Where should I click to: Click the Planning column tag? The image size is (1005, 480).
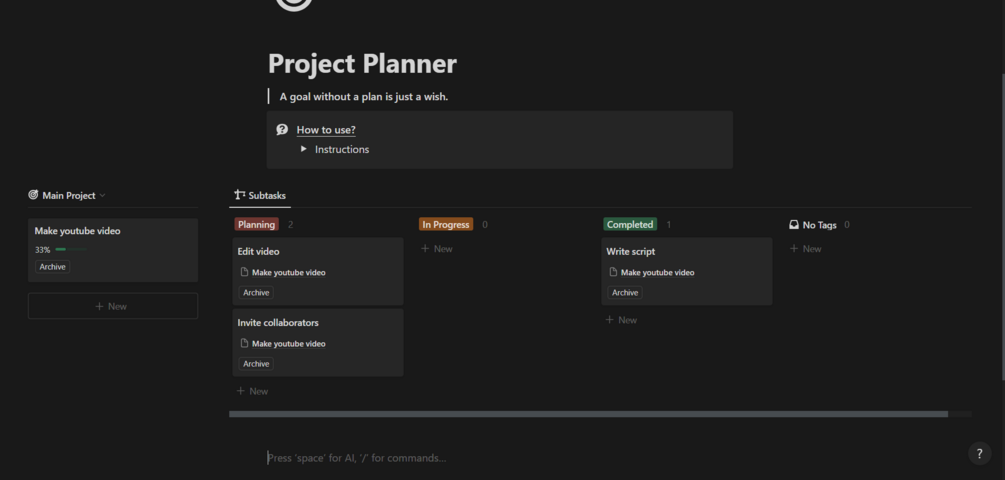click(x=256, y=225)
